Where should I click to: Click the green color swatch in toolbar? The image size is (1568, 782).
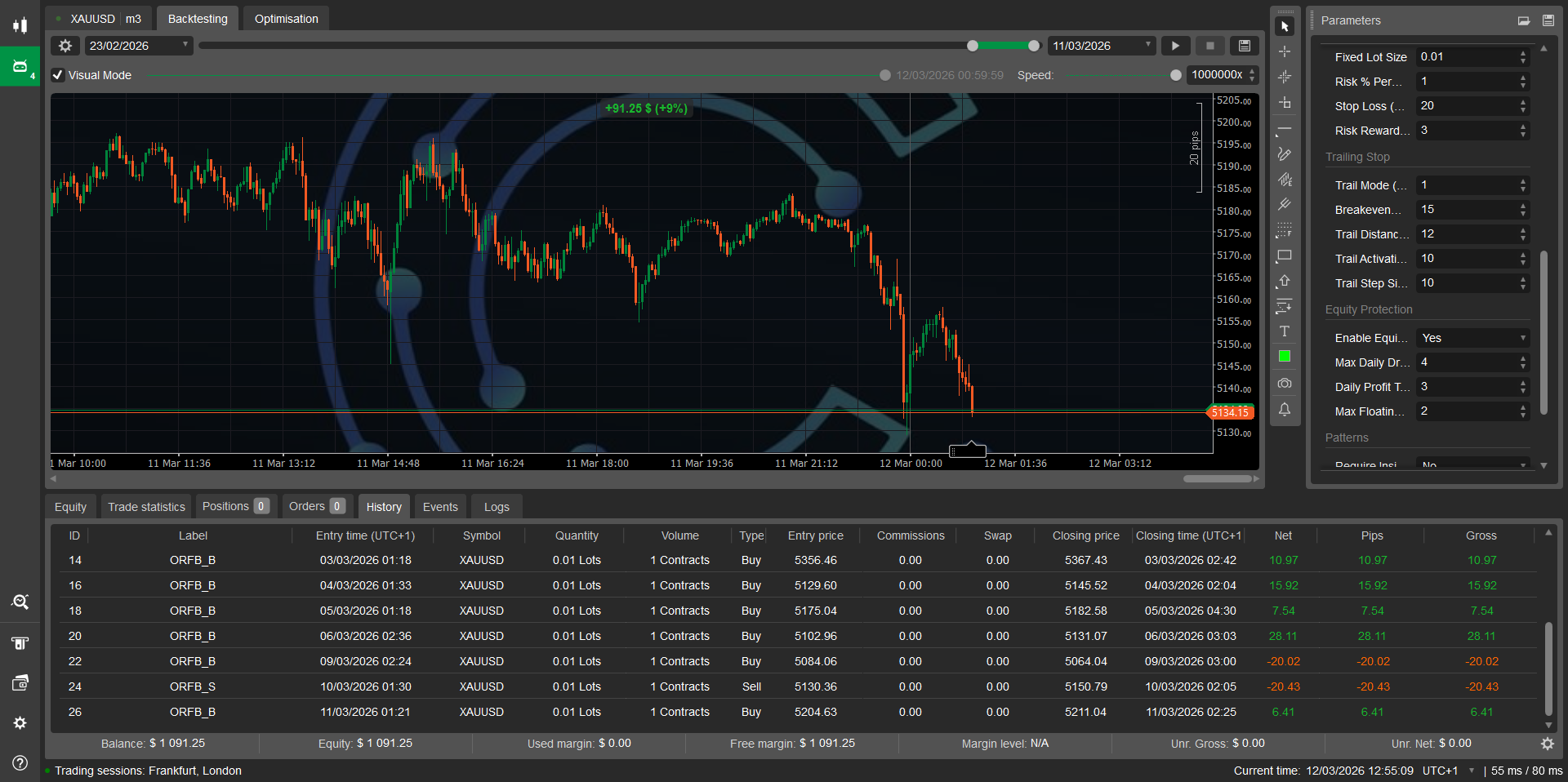click(1285, 356)
